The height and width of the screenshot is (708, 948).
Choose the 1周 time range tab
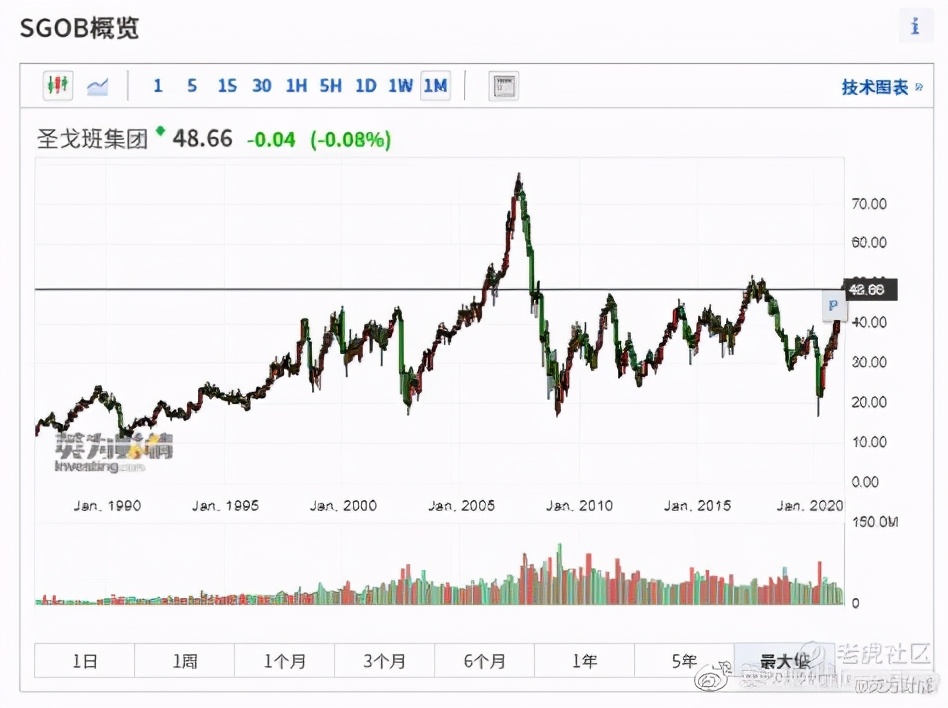(184, 661)
